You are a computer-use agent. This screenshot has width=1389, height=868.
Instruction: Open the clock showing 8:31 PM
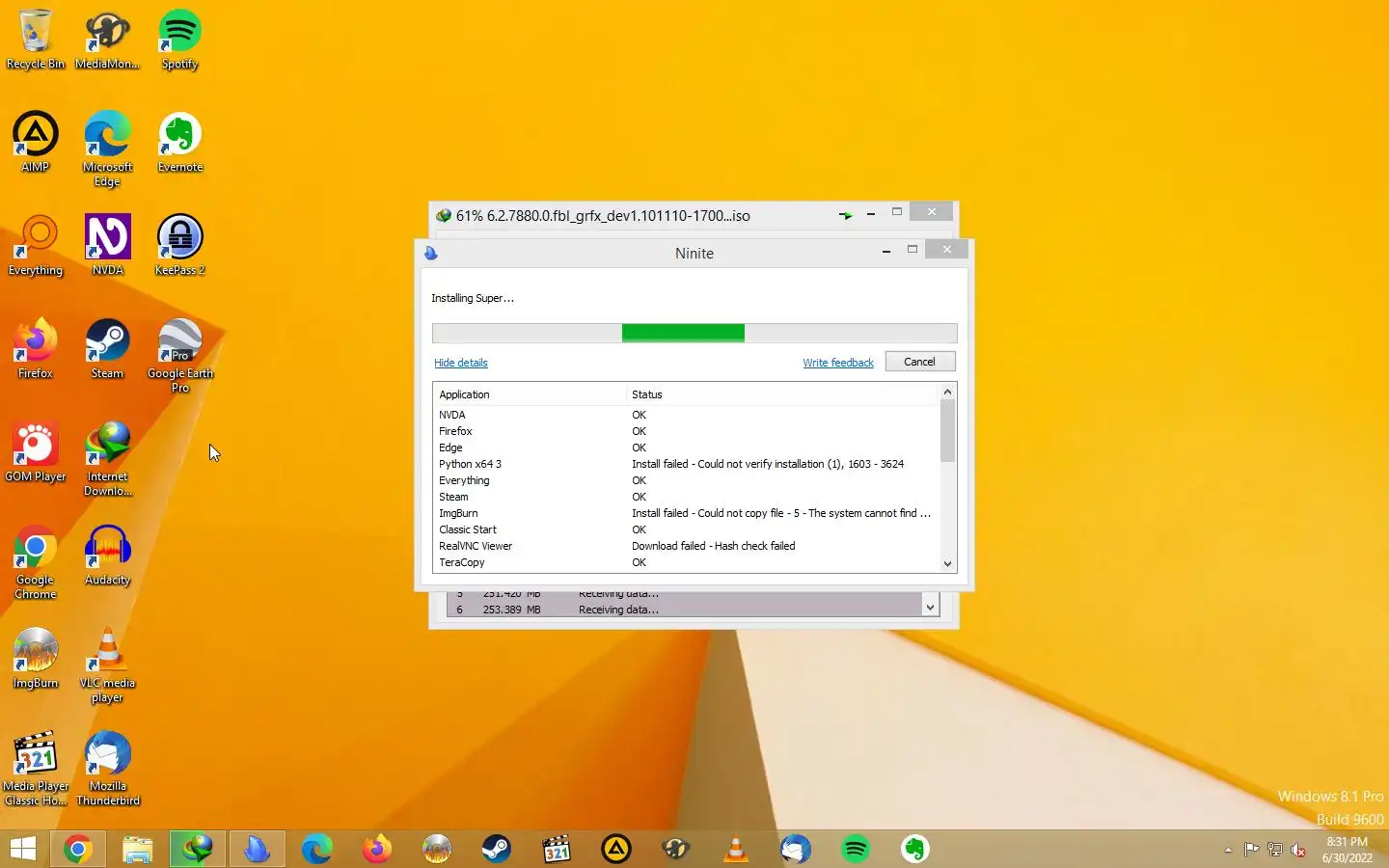tap(1347, 850)
